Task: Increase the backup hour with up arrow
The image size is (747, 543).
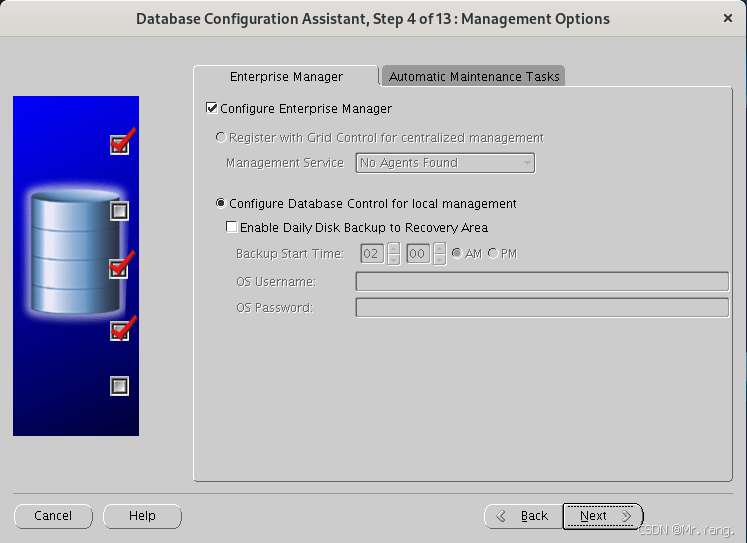Action: (394, 248)
